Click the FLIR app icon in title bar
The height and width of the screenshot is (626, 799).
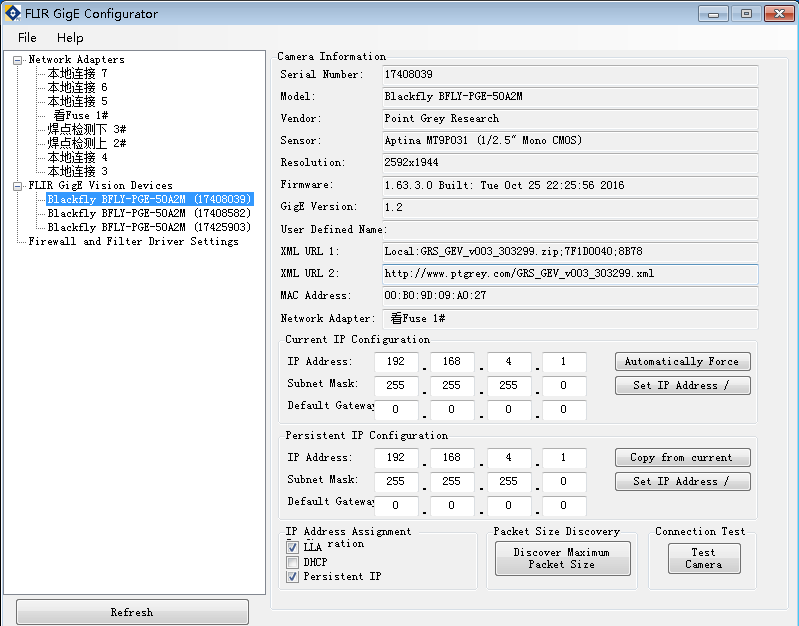(x=12, y=13)
